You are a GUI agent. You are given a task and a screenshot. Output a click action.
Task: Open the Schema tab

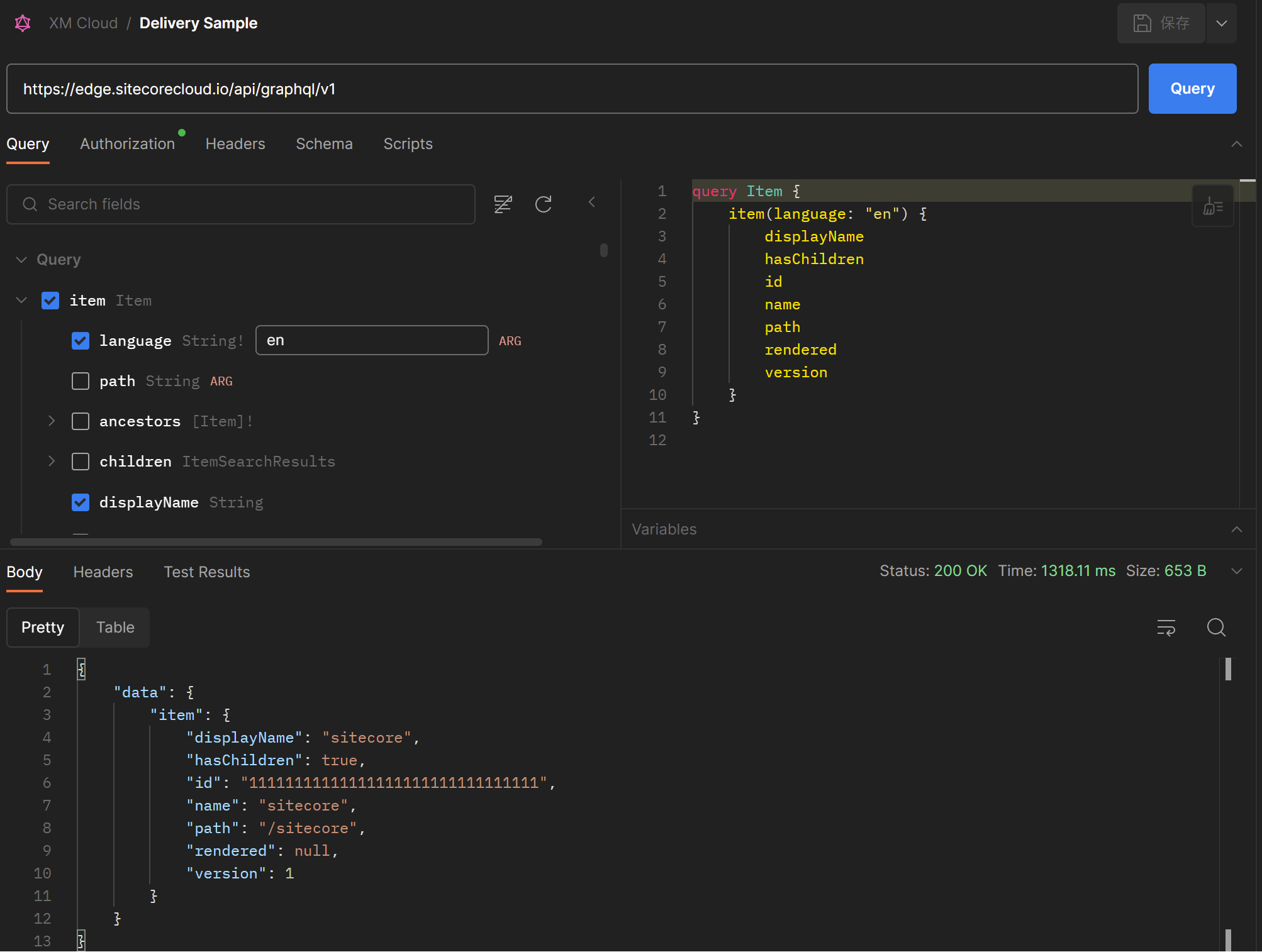click(x=324, y=144)
